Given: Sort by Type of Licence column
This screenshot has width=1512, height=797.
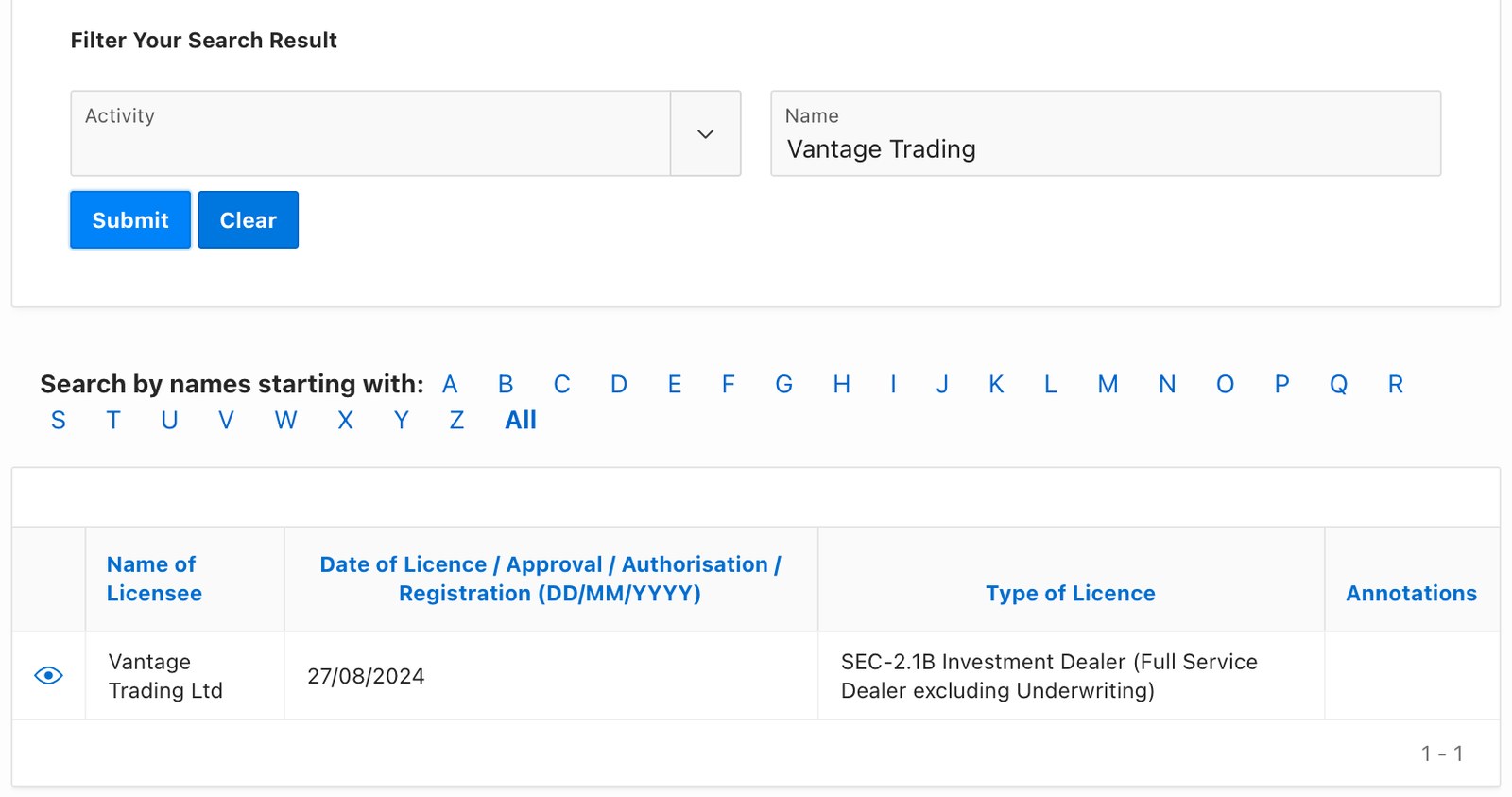Looking at the screenshot, I should 1071,593.
